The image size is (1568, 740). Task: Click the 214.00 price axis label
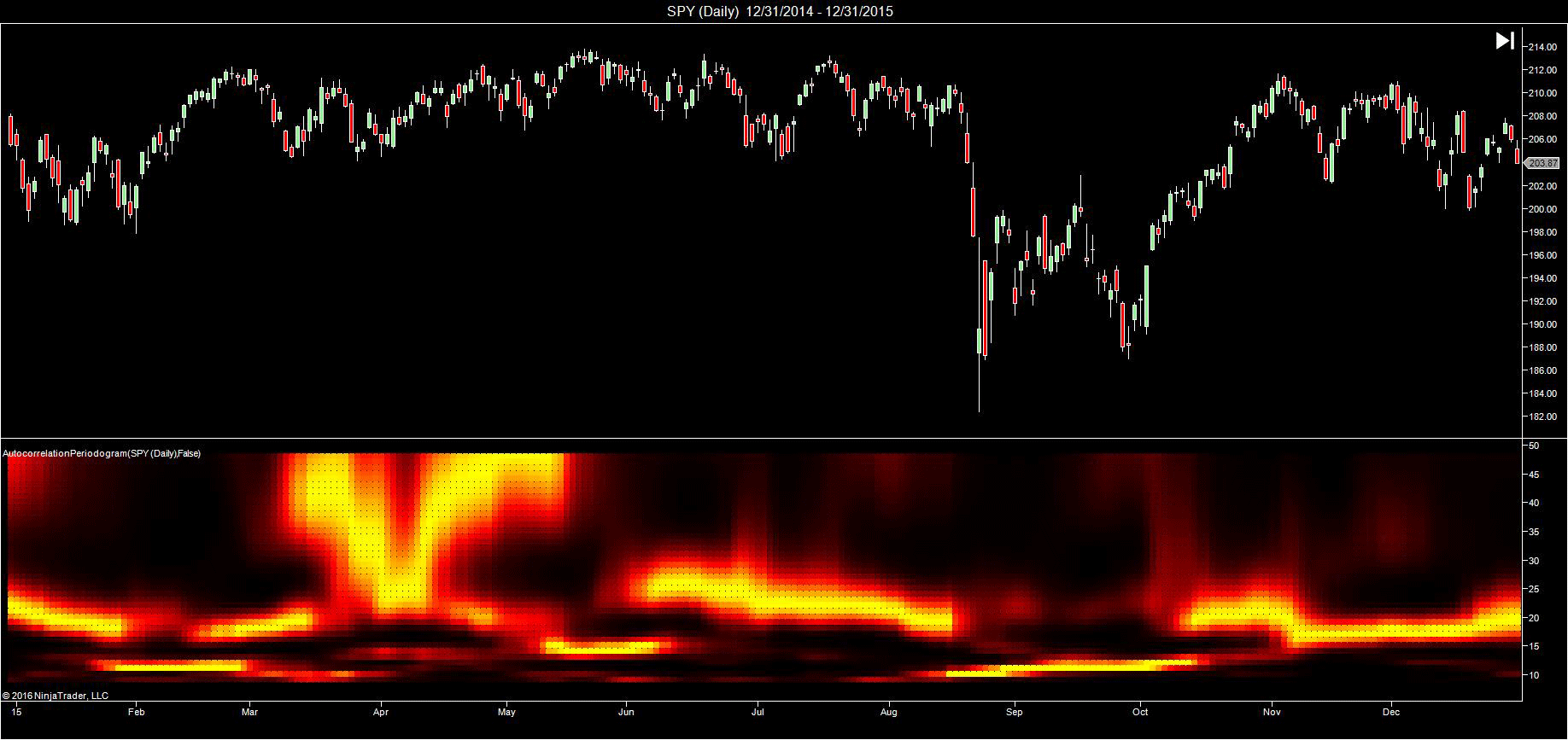pos(1542,47)
